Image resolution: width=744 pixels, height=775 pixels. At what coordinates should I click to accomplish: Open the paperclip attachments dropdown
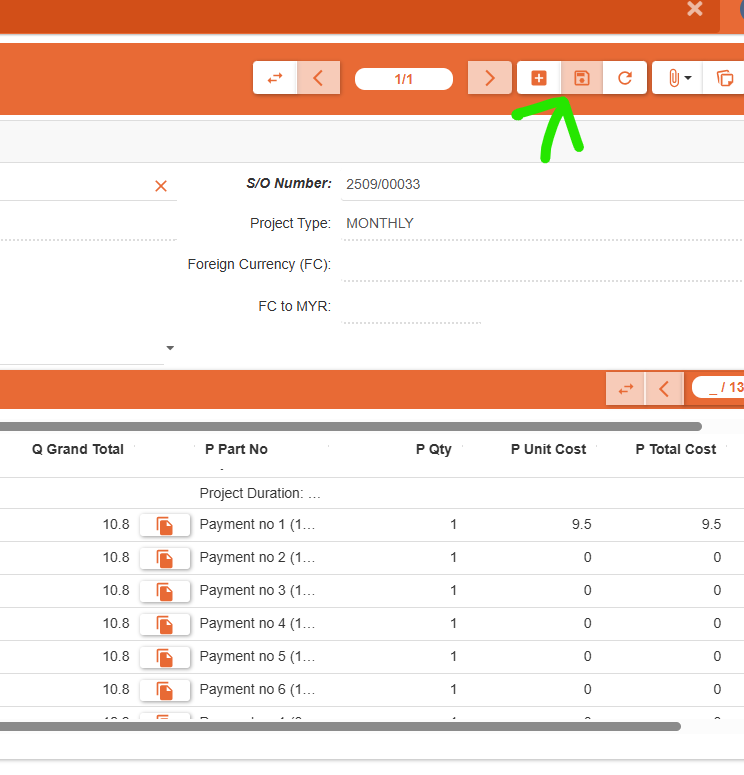[679, 78]
